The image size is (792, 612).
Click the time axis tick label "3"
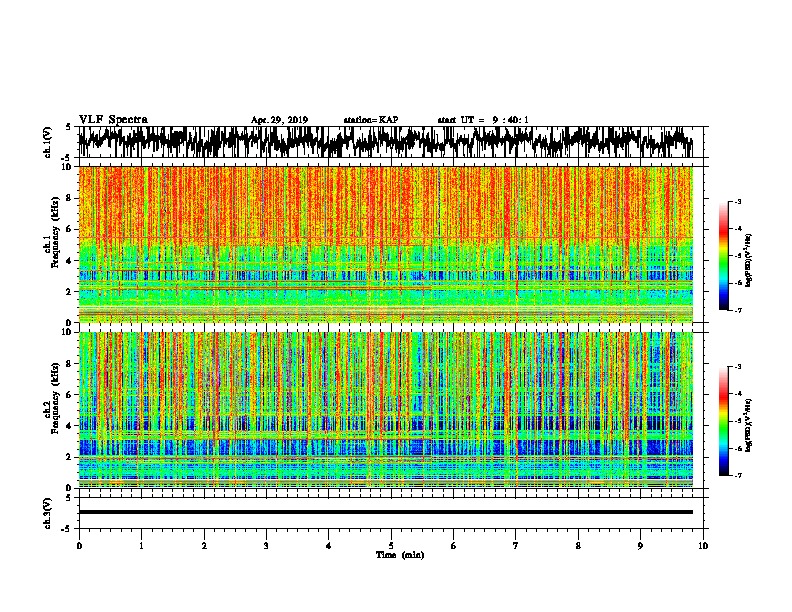[266, 546]
